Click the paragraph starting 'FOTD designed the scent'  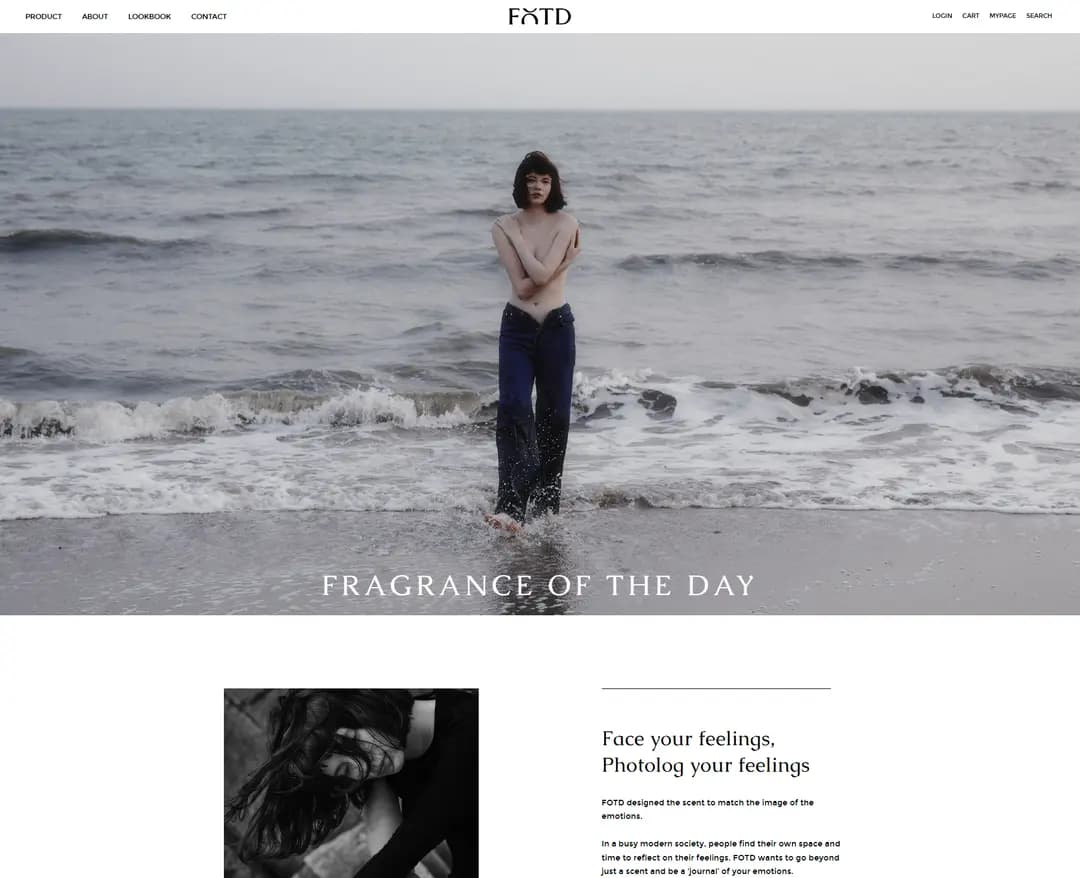[707, 809]
